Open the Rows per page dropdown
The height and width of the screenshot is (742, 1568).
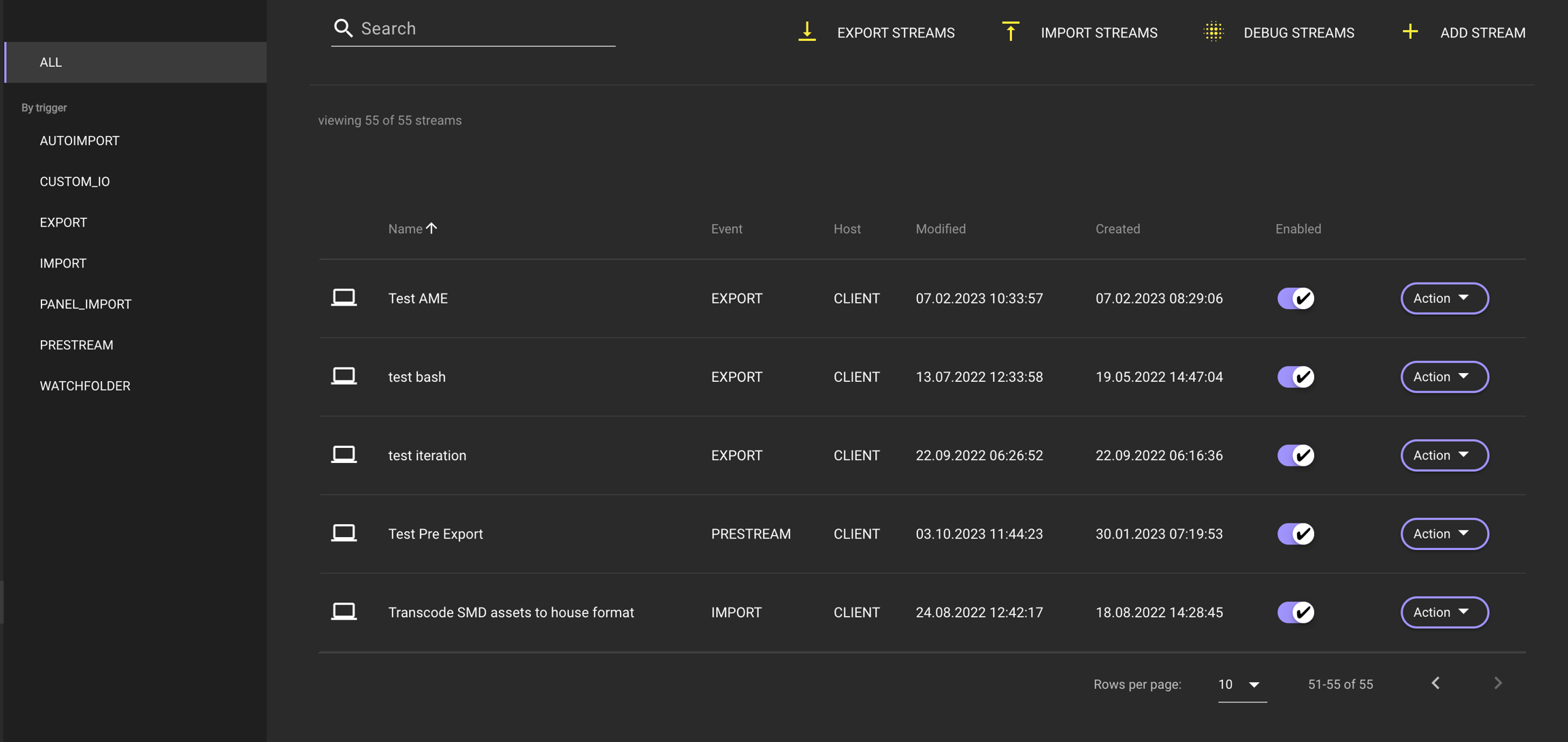coord(1241,685)
